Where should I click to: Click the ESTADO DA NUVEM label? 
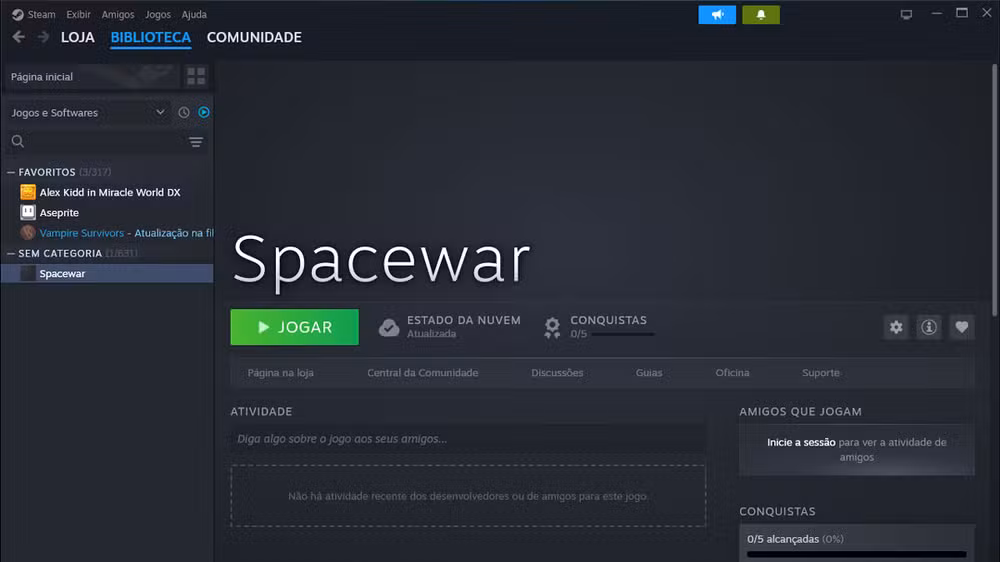pyautogui.click(x=464, y=320)
